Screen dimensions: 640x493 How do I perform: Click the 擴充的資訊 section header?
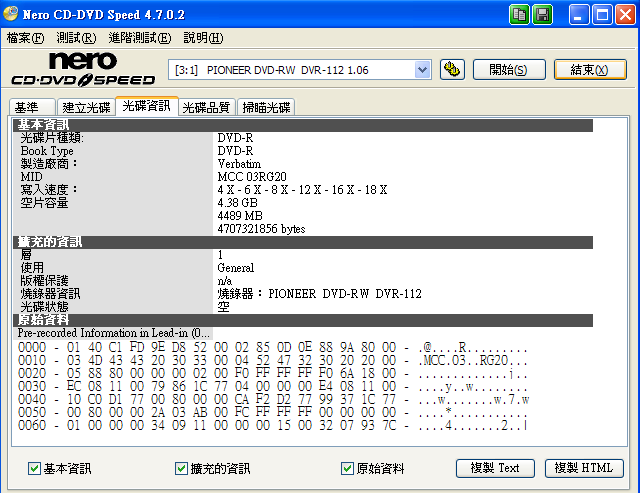[303, 242]
